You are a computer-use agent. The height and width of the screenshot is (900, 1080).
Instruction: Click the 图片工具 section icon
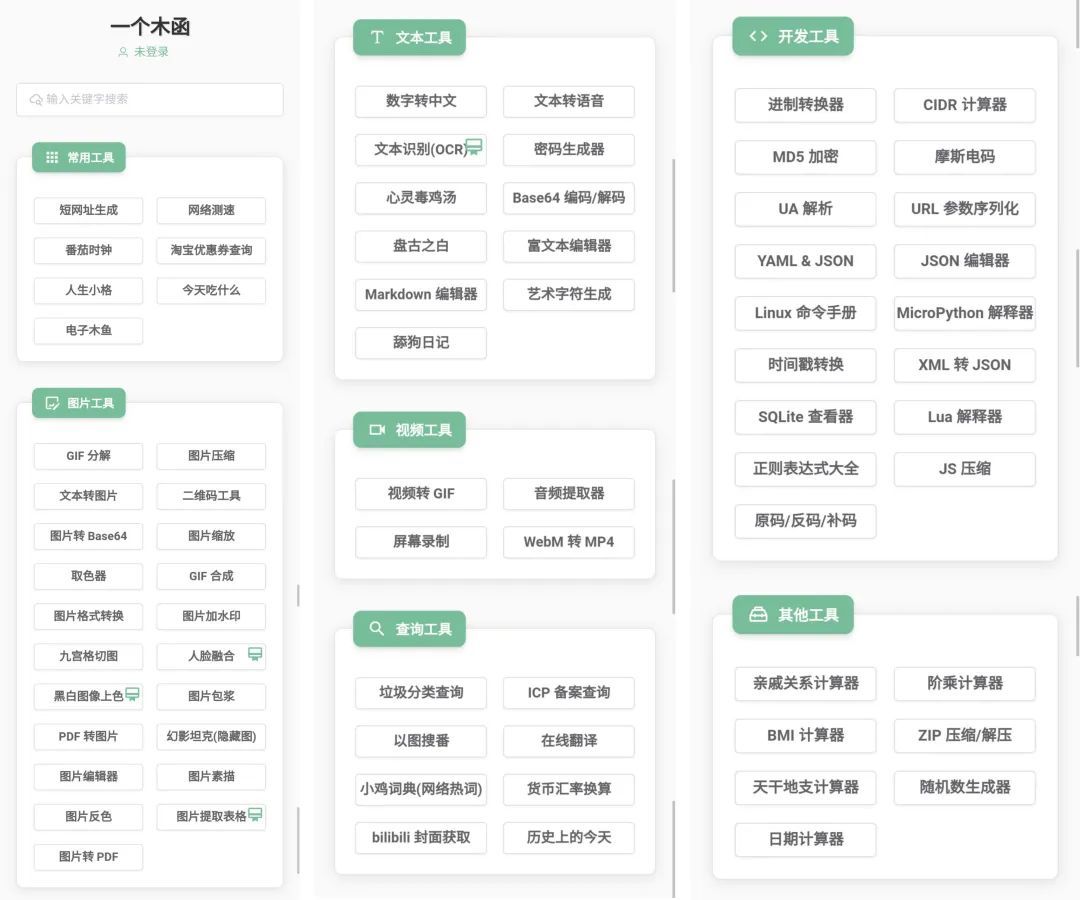(52, 404)
